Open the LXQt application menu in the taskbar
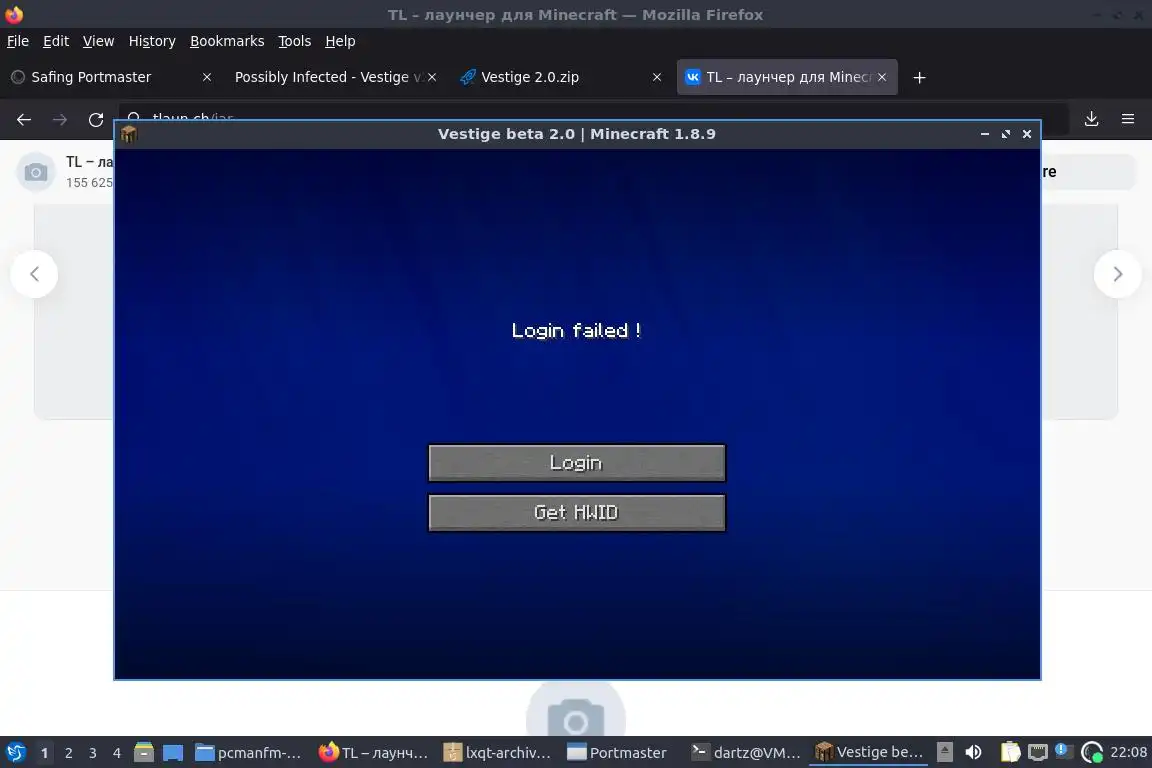 tap(15, 753)
